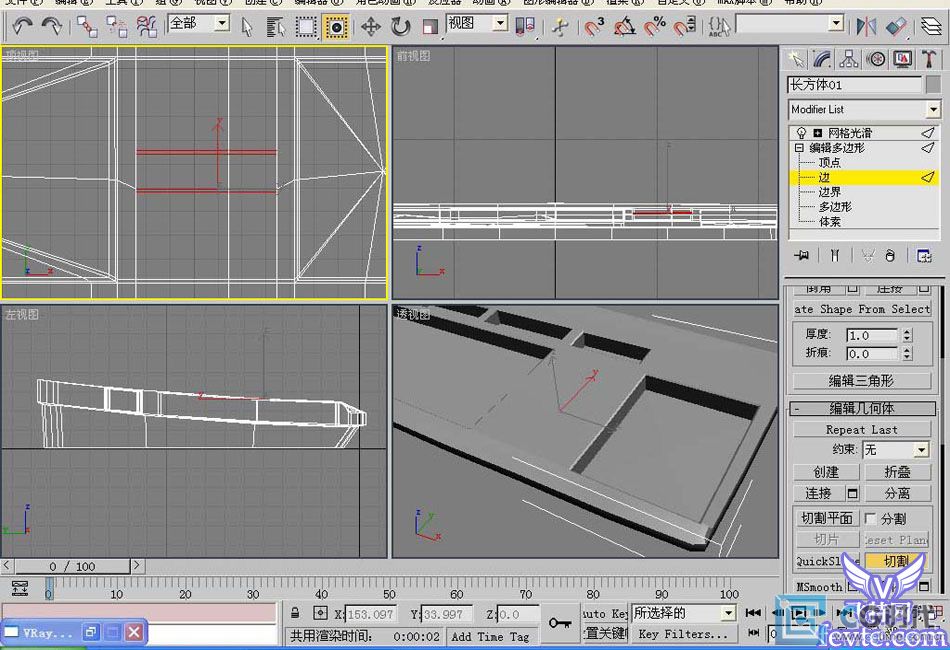Click the 编辑三角形 button

click(x=862, y=380)
